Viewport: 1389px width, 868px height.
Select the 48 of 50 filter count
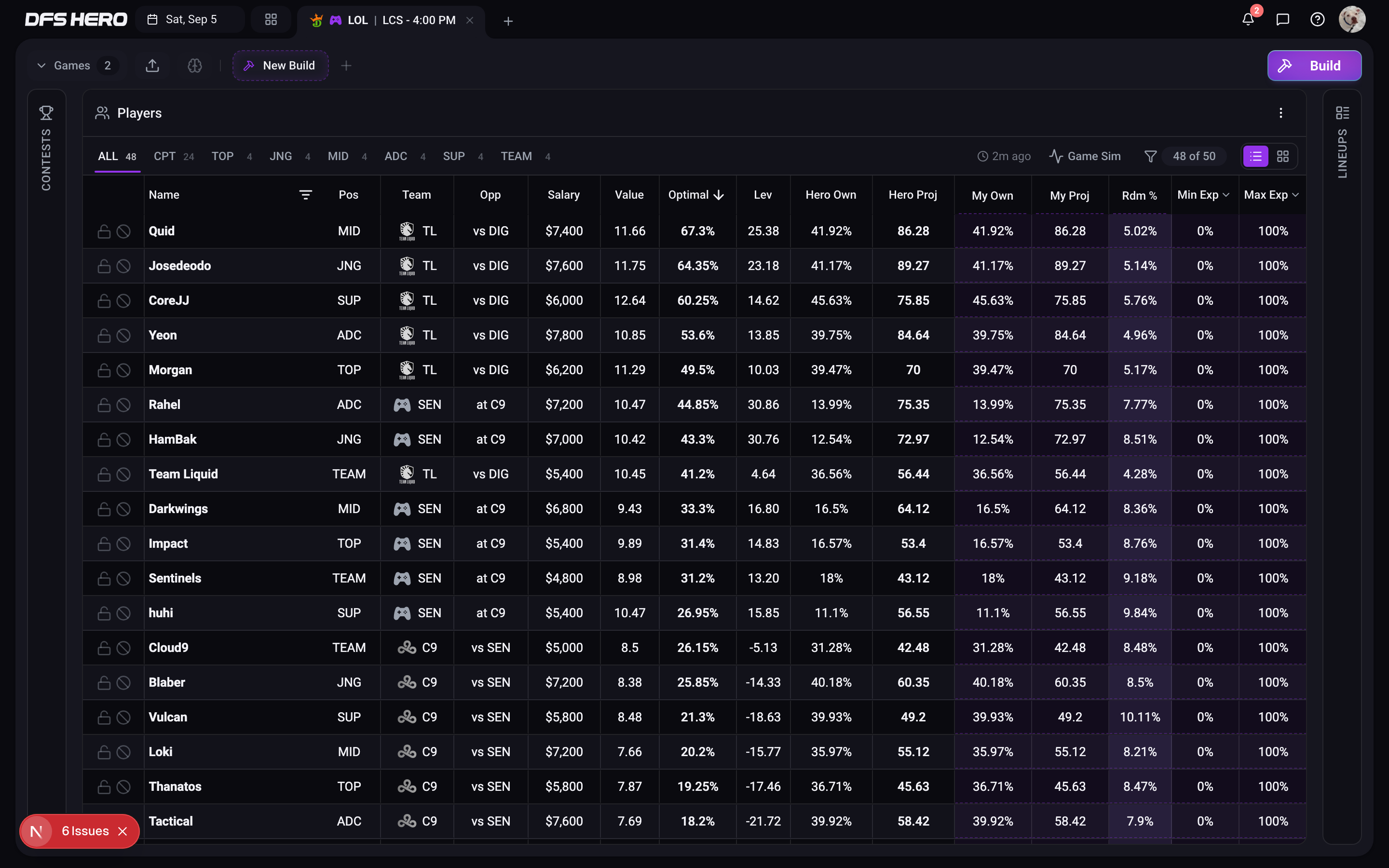click(x=1194, y=156)
